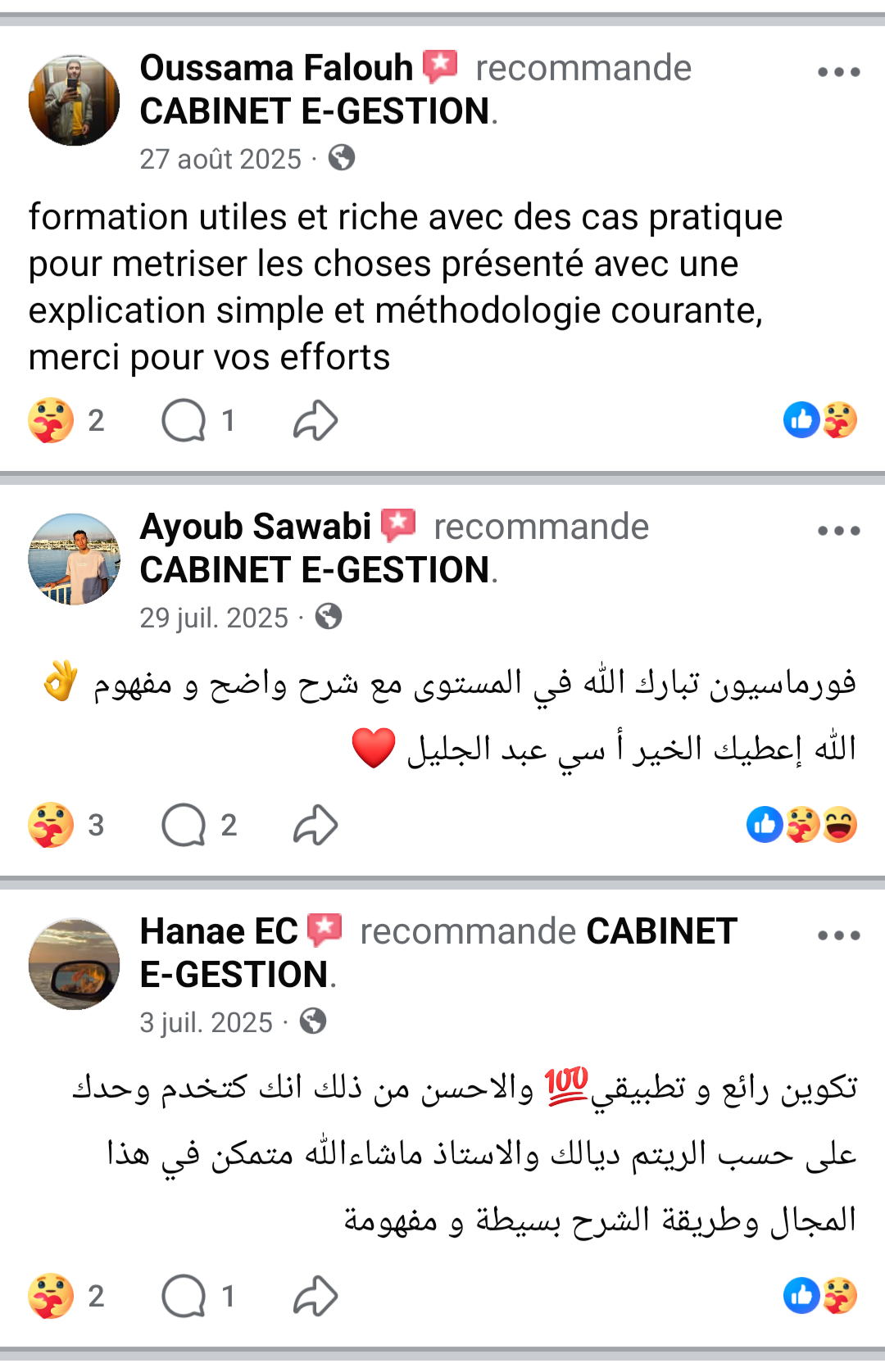
Task: React to Oussama Falouh's recommendation with care emoji
Action: pyautogui.click(x=51, y=421)
